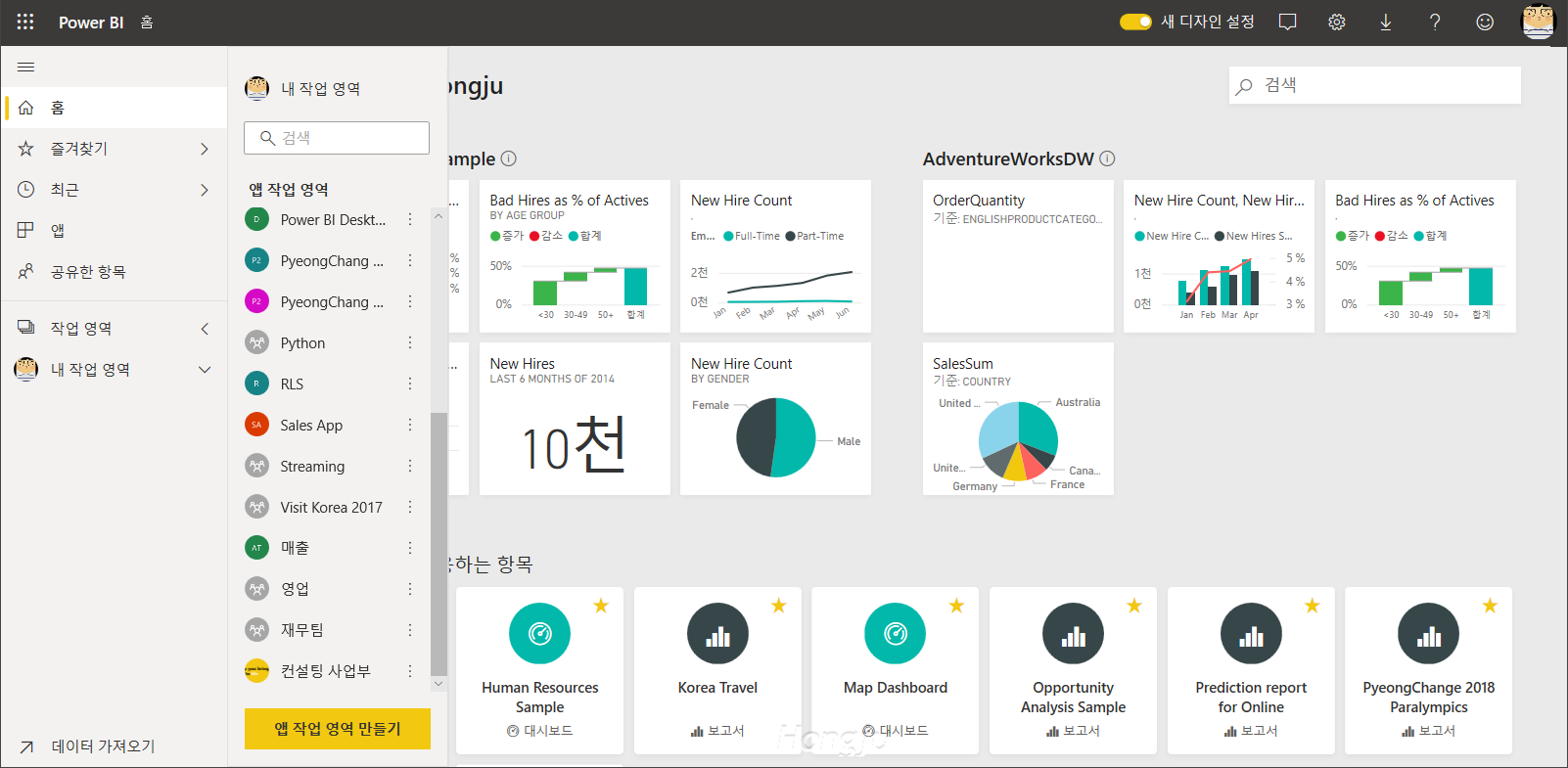Open the user profile avatar
This screenshot has width=1568, height=768.
coord(1538,22)
